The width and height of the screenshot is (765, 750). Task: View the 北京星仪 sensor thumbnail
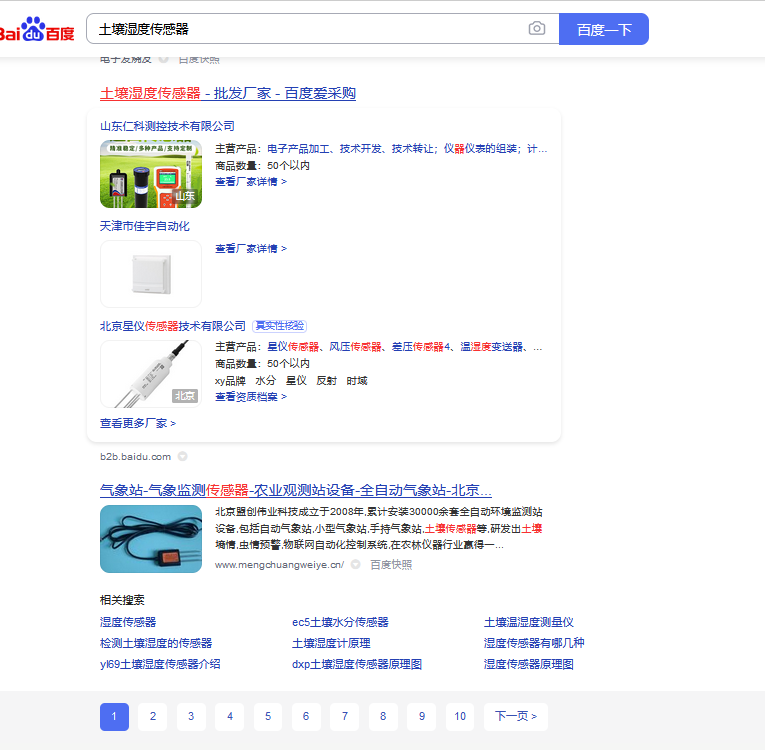(151, 374)
